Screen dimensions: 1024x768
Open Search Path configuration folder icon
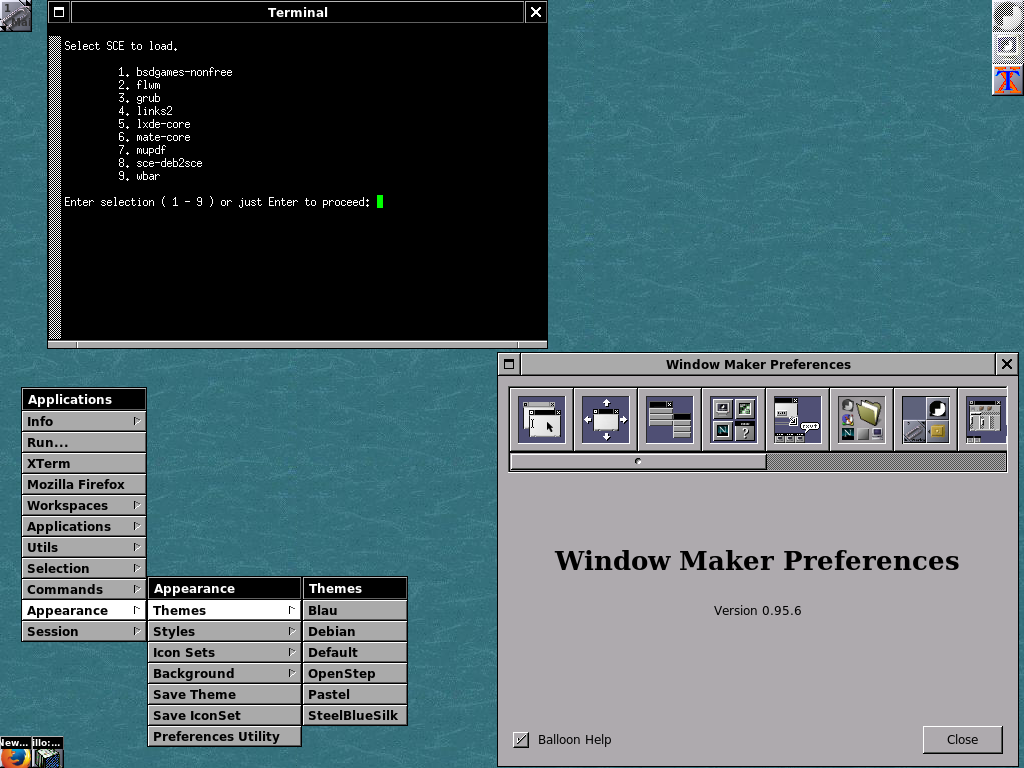click(x=861, y=419)
